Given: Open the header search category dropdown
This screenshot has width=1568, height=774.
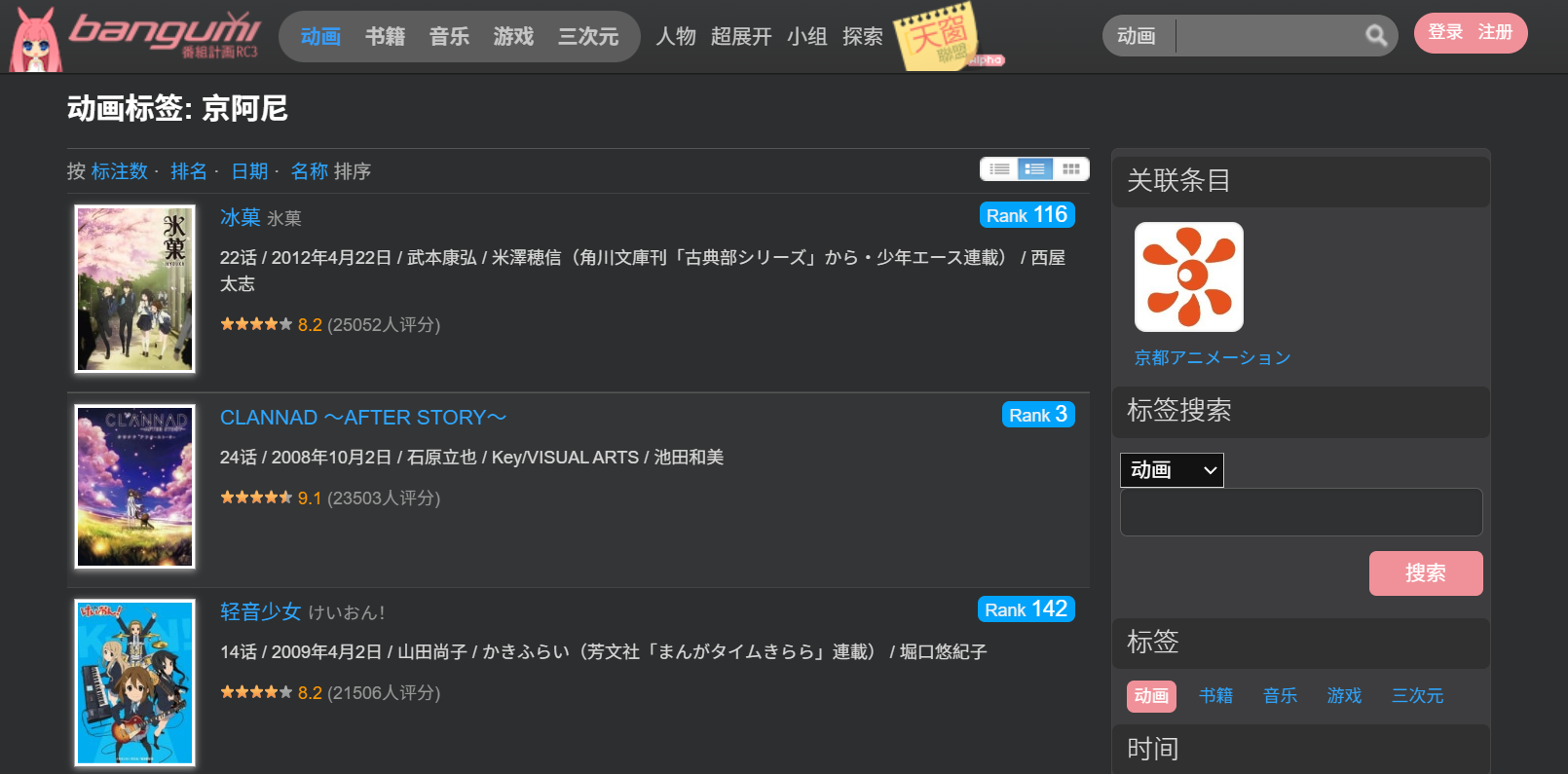Looking at the screenshot, I should pyautogui.click(x=1139, y=36).
